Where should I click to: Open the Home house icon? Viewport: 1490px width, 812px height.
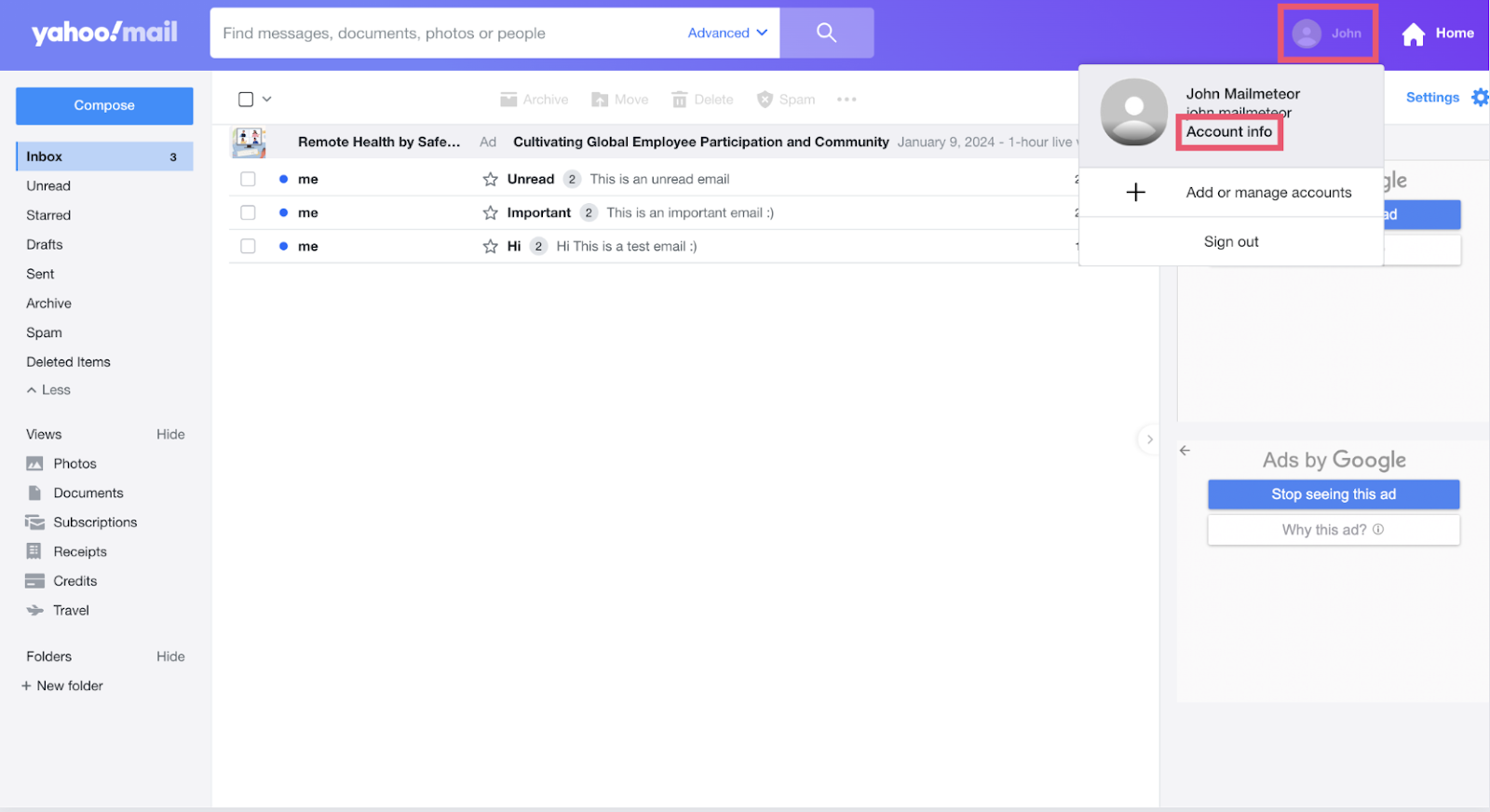(x=1414, y=34)
